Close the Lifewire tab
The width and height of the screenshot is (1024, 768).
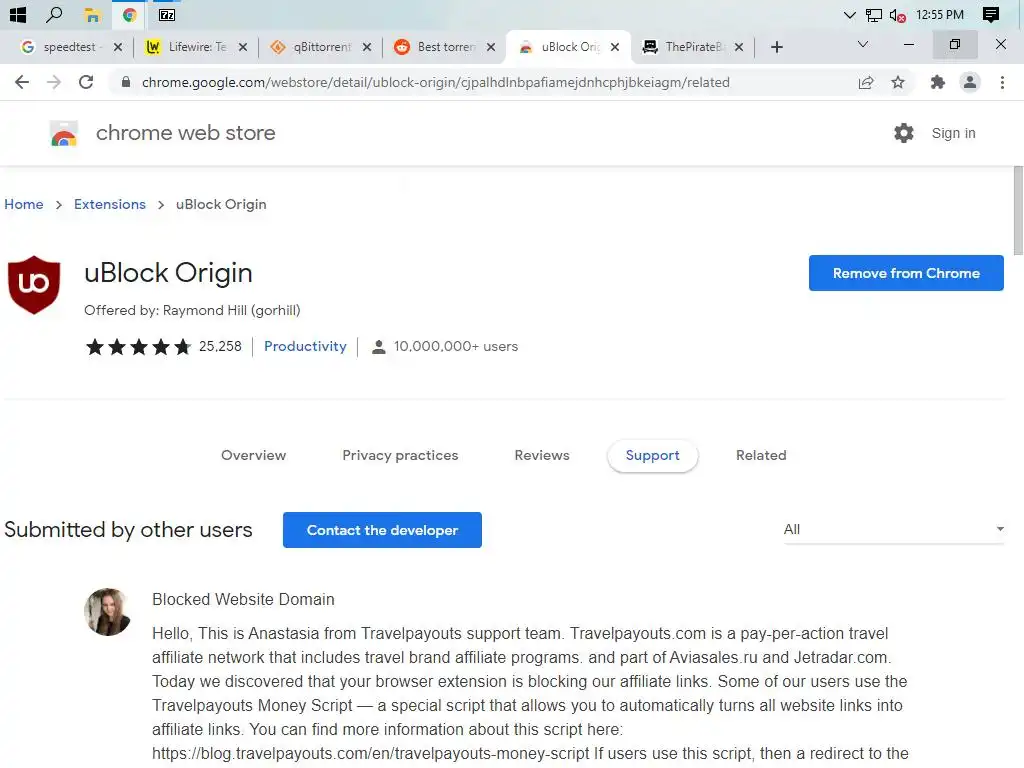pos(243,47)
